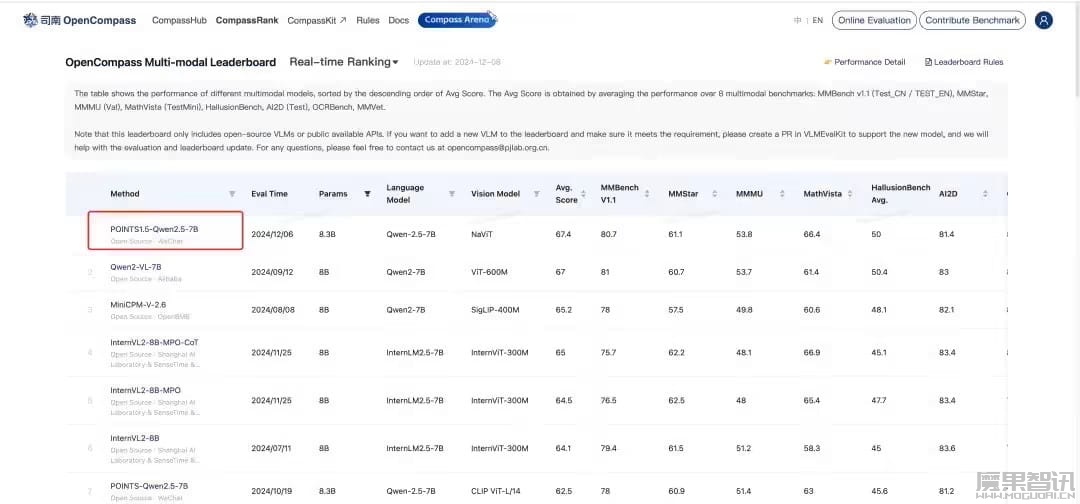
Task: Open the Docs page
Action: pyautogui.click(x=399, y=21)
